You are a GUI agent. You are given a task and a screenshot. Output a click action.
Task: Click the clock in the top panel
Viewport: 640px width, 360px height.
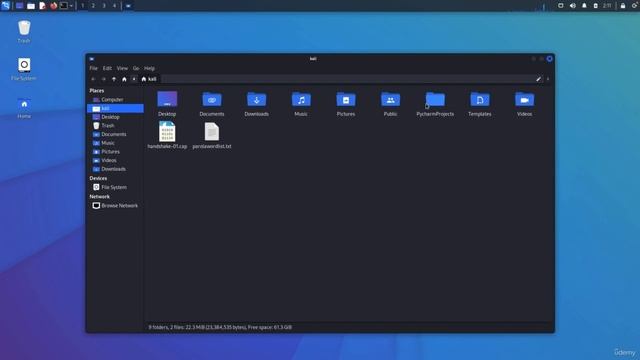[x=607, y=6]
